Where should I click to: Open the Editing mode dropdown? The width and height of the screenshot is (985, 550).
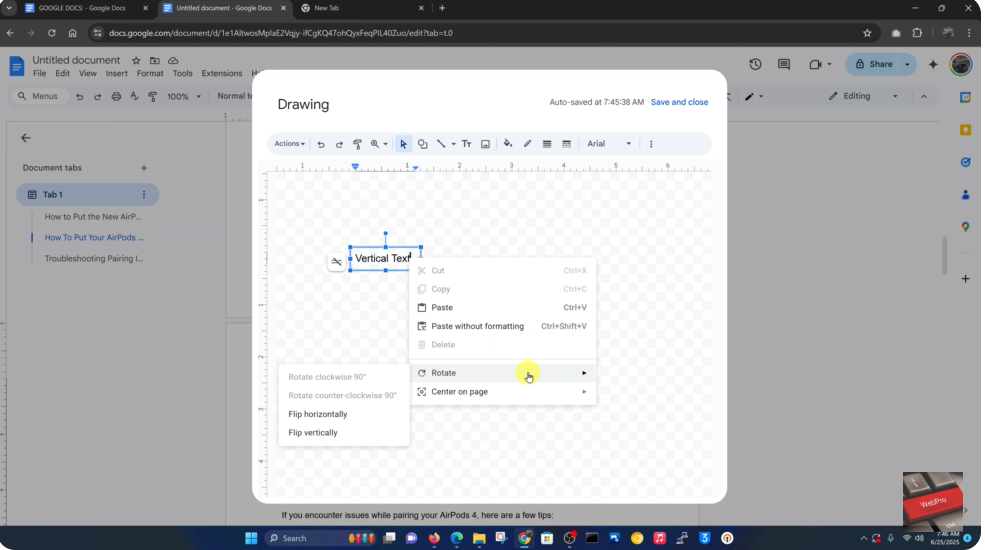(864, 96)
